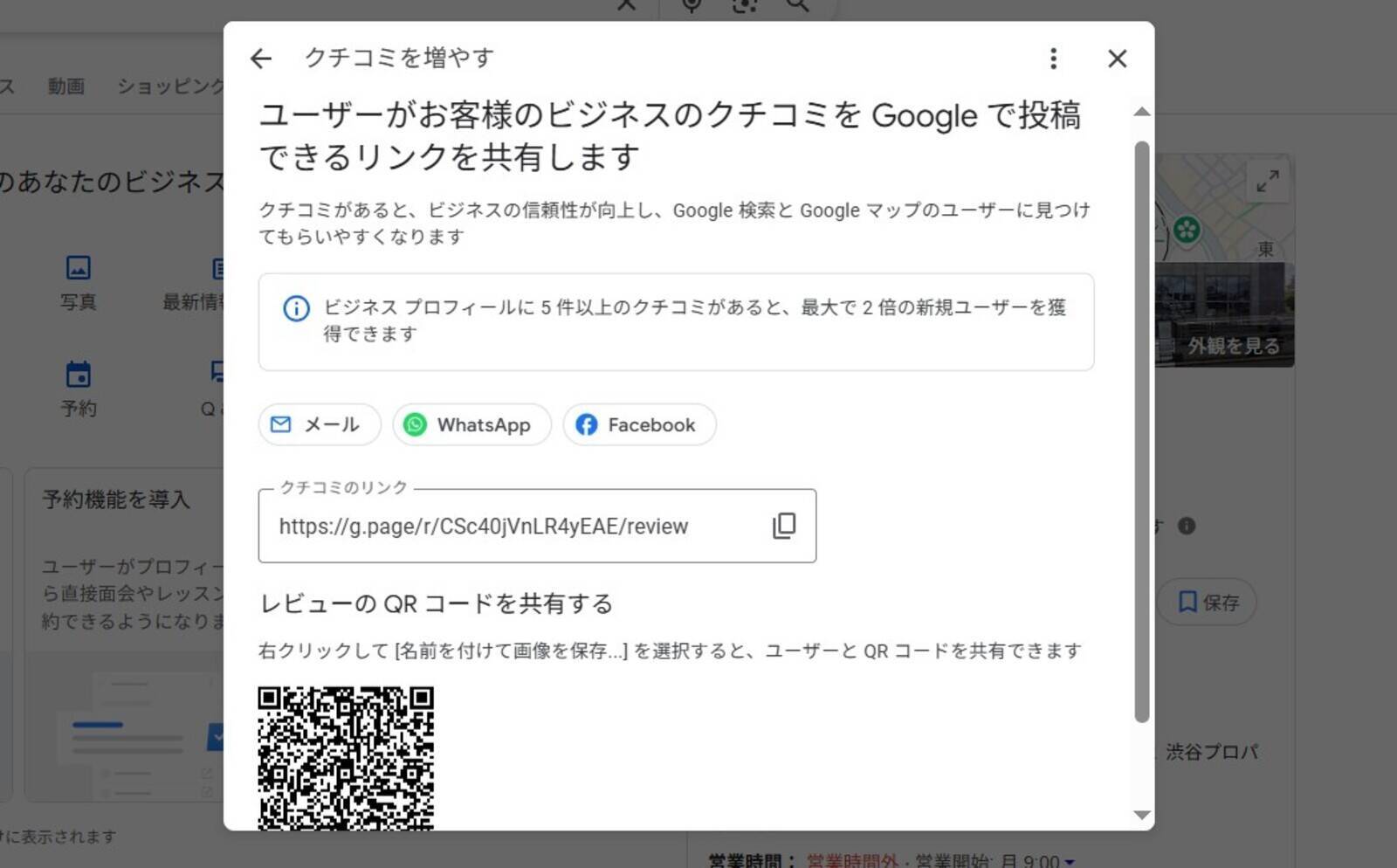The height and width of the screenshot is (868, 1397).
Task: Expand the 営業時間 hours dropdown arrow
Action: point(1070,861)
